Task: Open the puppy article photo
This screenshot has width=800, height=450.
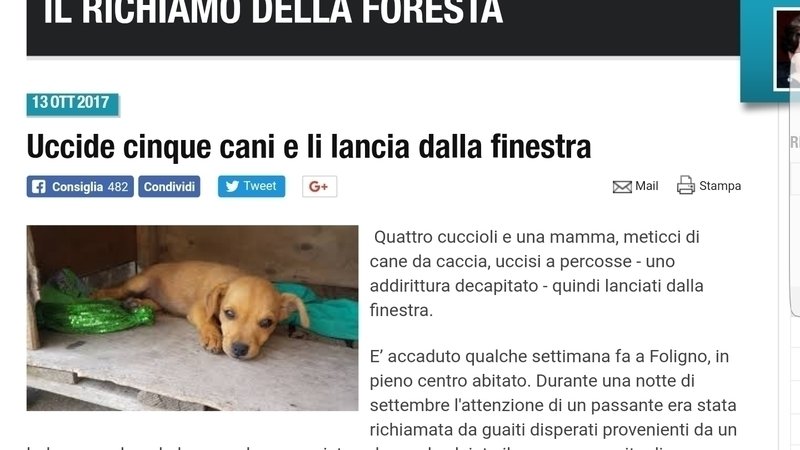Action: (192, 318)
